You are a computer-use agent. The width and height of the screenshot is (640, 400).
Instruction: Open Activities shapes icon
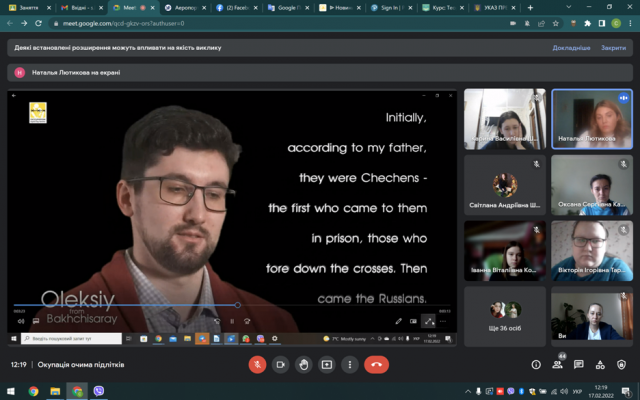coord(600,364)
